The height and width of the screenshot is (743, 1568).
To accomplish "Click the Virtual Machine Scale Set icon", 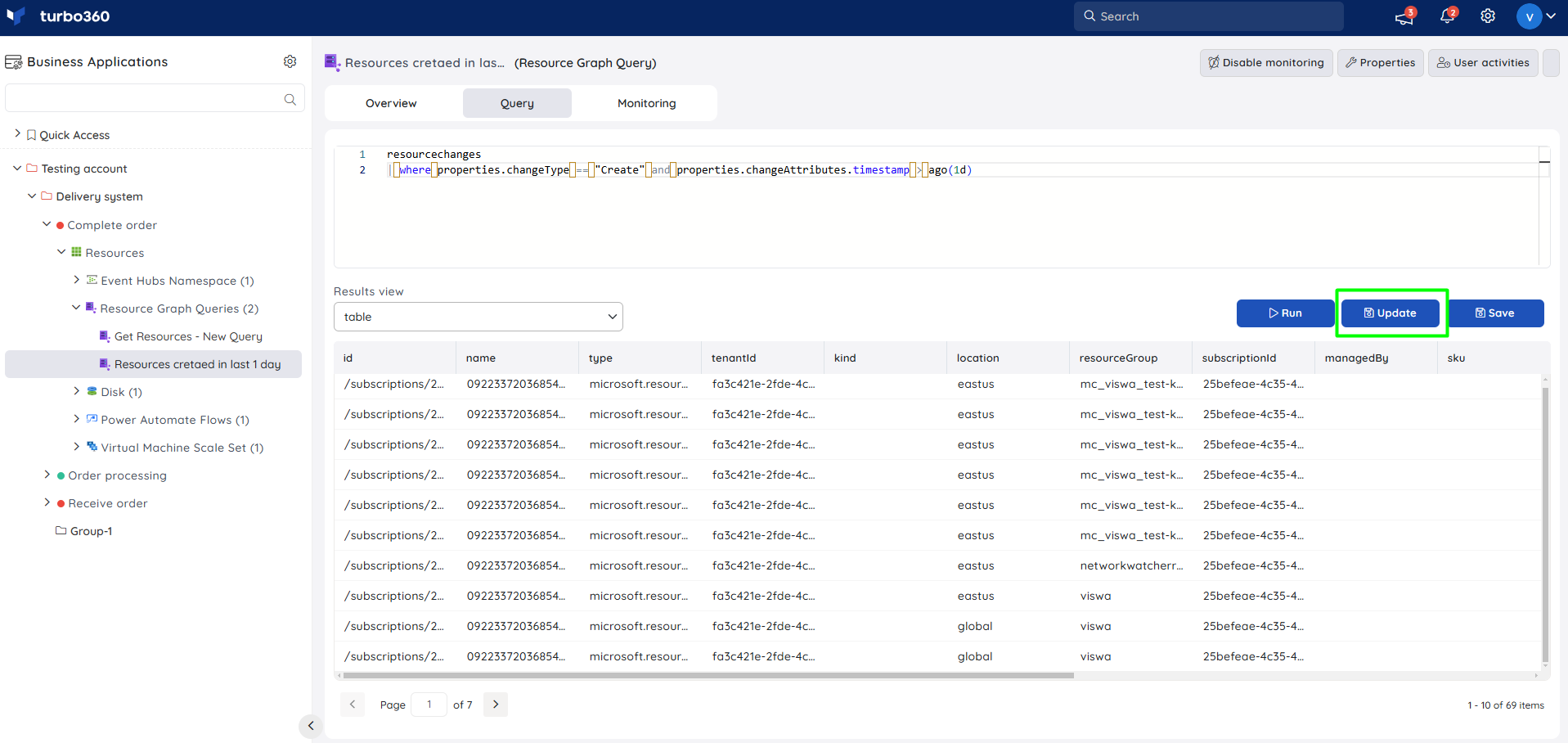I will click(92, 447).
